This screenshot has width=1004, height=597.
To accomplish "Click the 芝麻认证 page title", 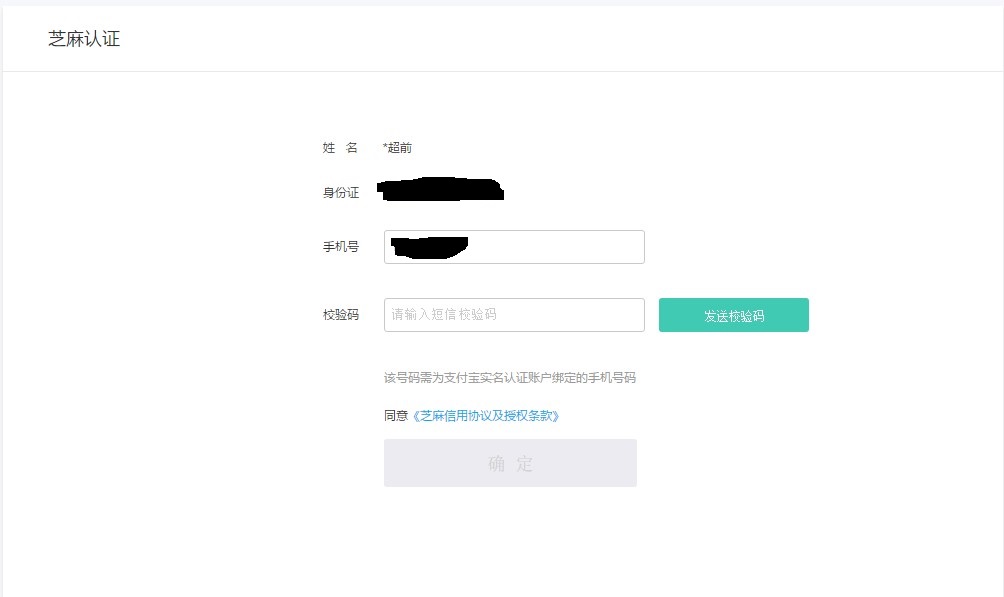I will click(x=84, y=40).
